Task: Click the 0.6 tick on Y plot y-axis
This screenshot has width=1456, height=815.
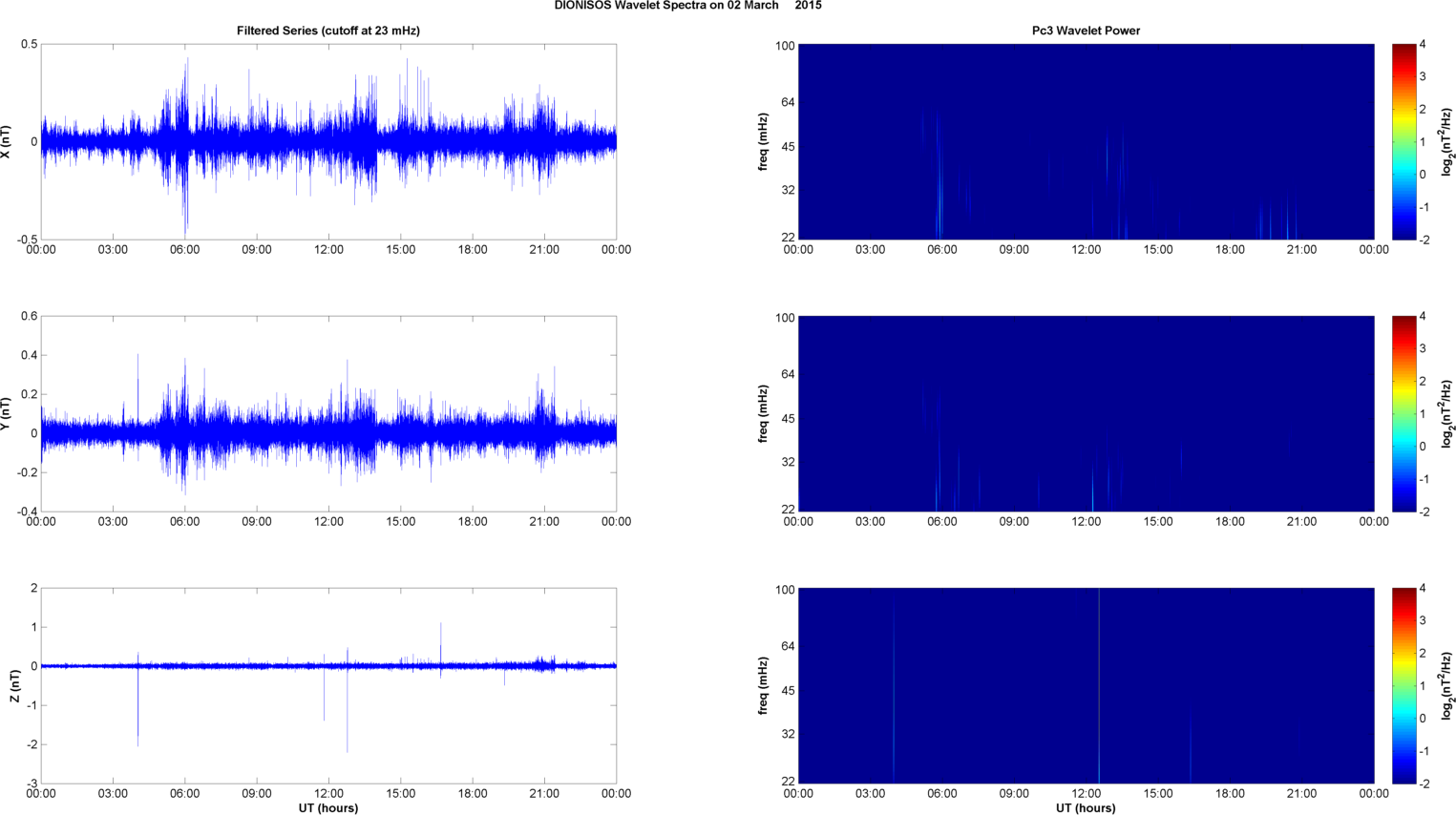Action: coord(29,317)
